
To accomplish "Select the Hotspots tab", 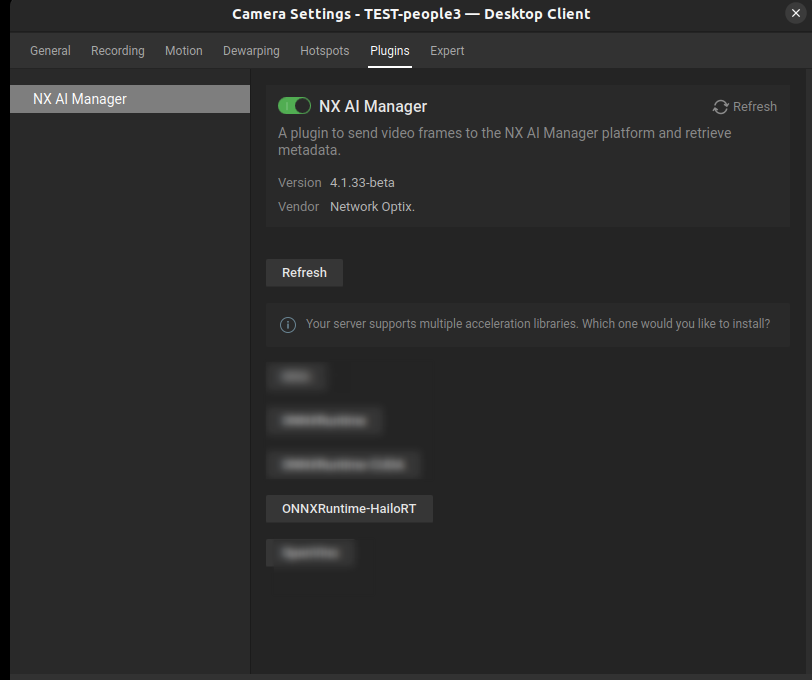I will (x=325, y=51).
